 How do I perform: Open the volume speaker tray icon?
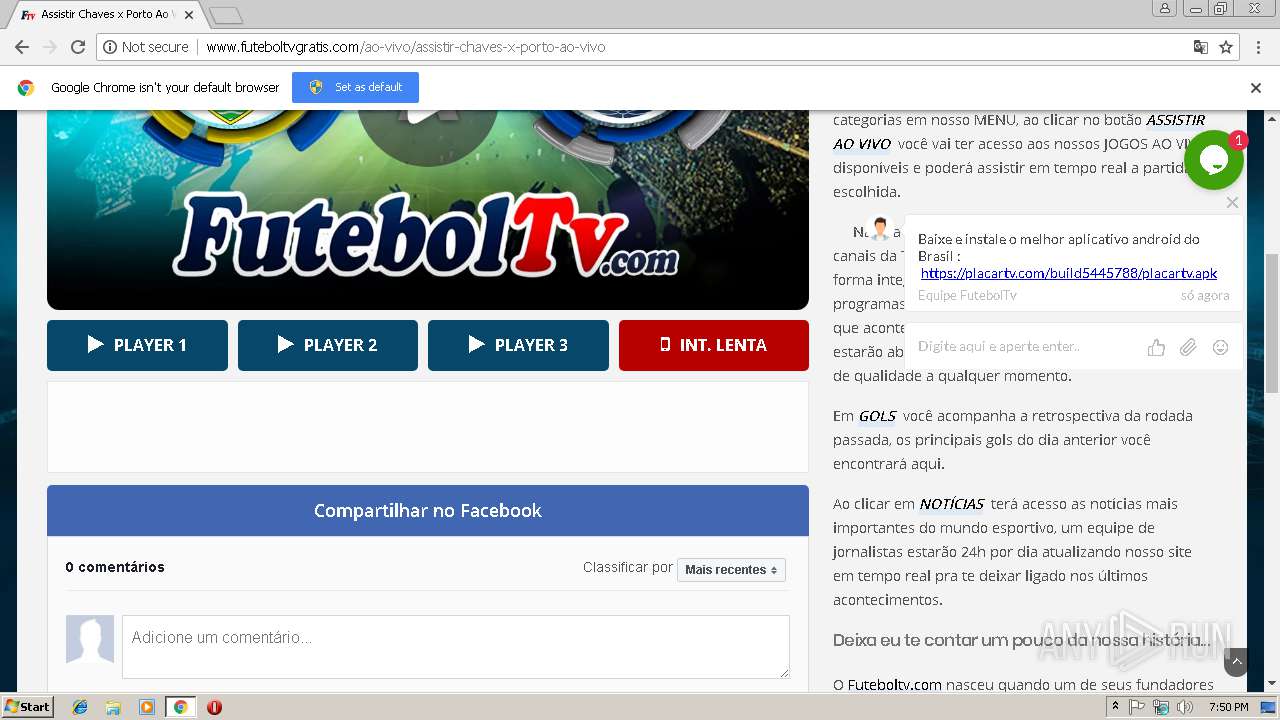point(1185,707)
